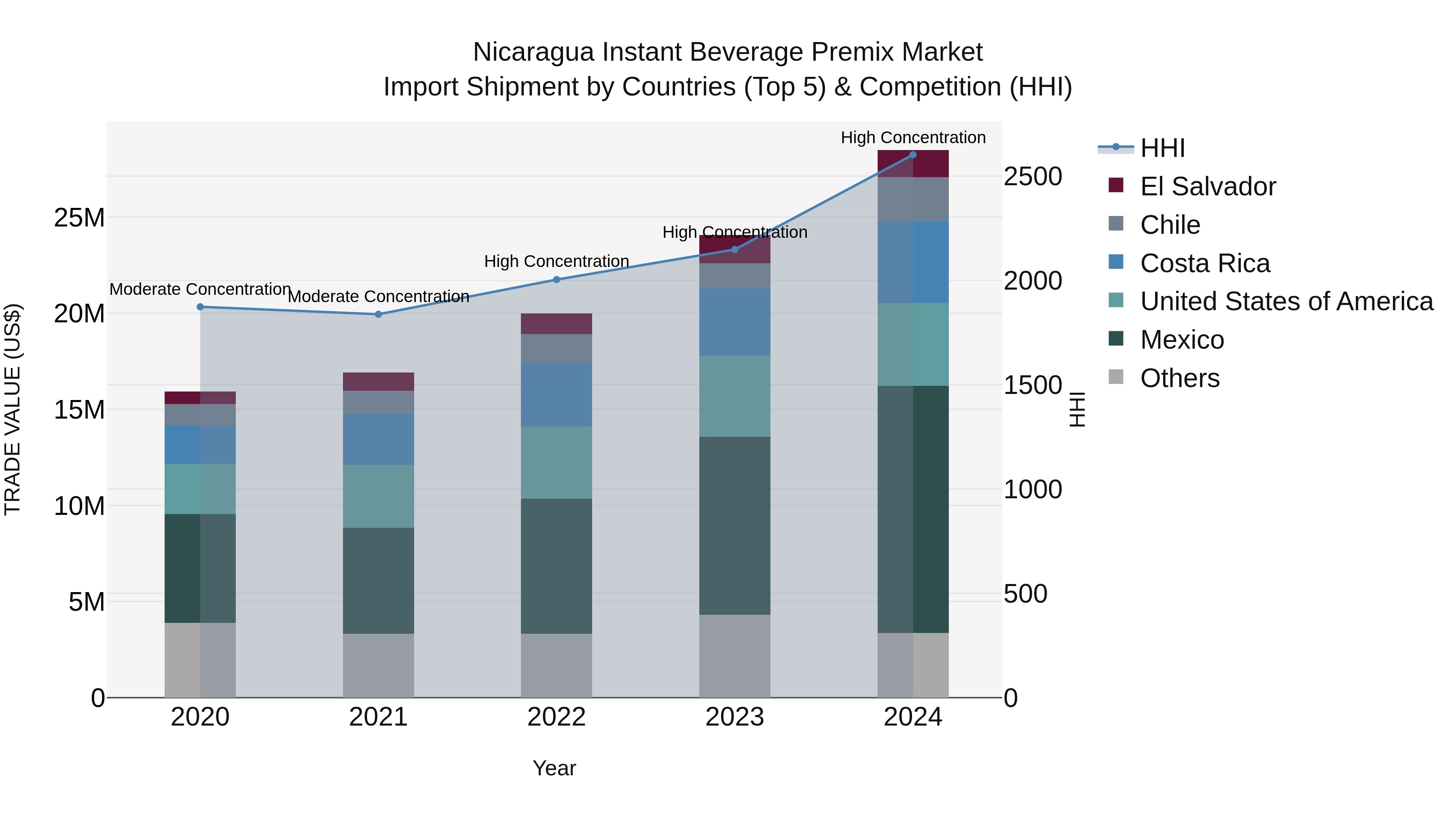Click the 'High Concentration' label above 2024
This screenshot has width=1456, height=819.
[x=913, y=138]
